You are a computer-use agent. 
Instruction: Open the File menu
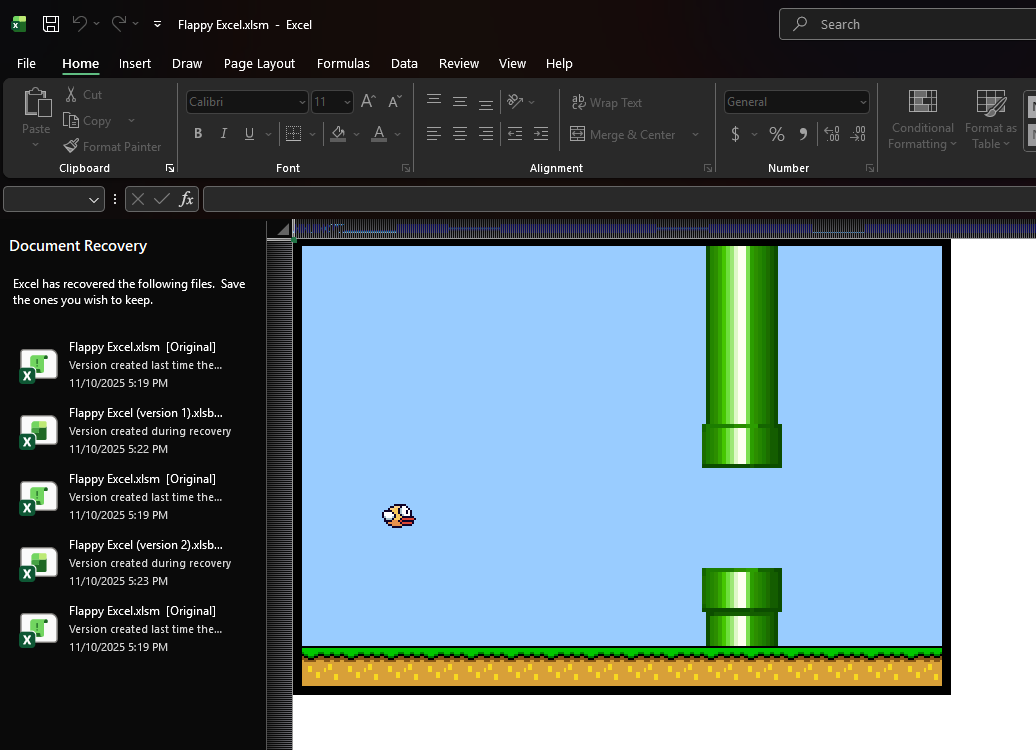[26, 63]
